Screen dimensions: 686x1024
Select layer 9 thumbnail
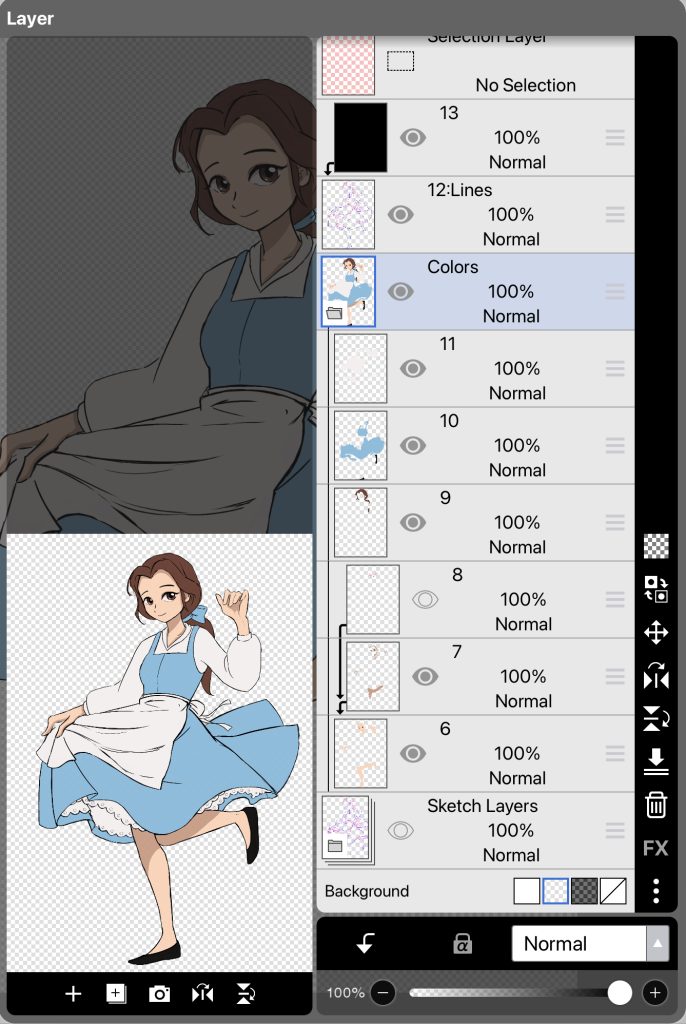pyautogui.click(x=361, y=522)
